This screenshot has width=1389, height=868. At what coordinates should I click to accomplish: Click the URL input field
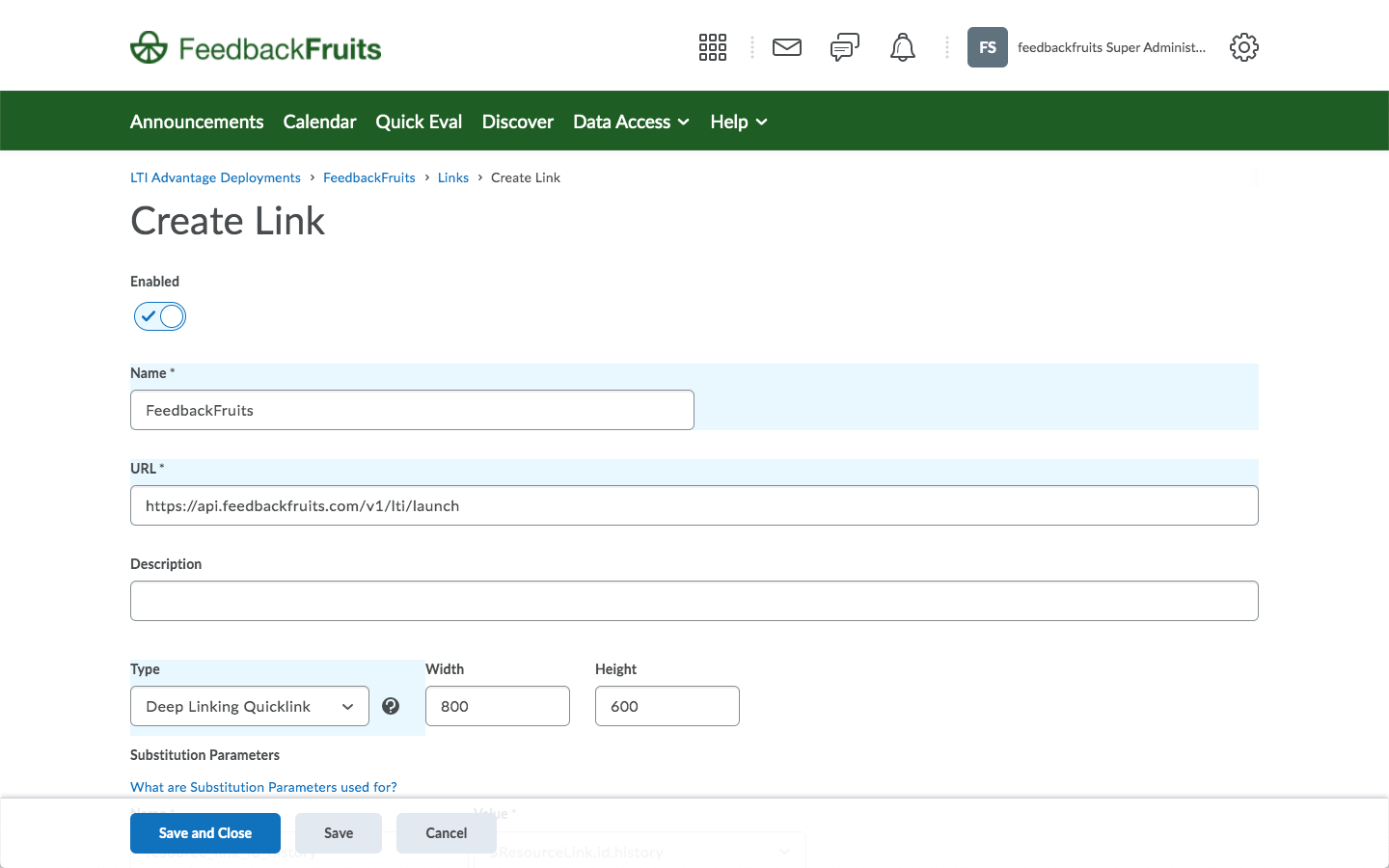pyautogui.click(x=694, y=505)
